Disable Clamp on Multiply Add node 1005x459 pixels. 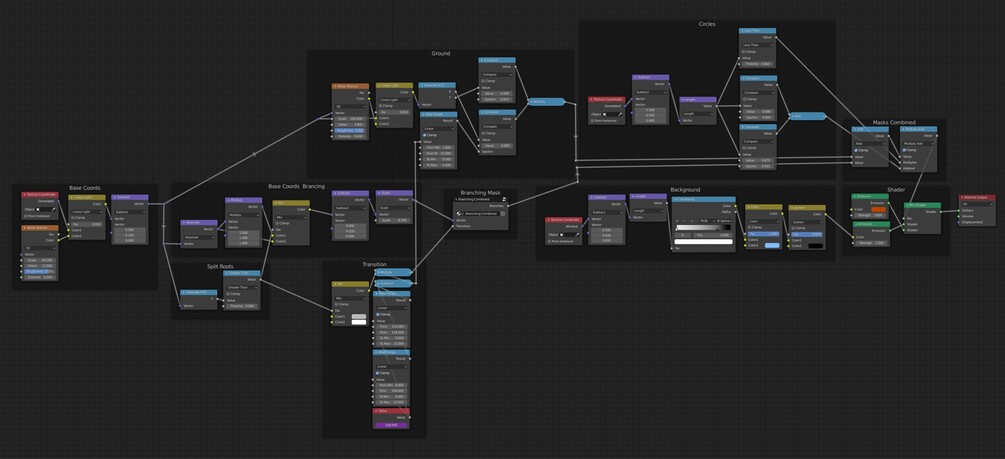[904, 150]
